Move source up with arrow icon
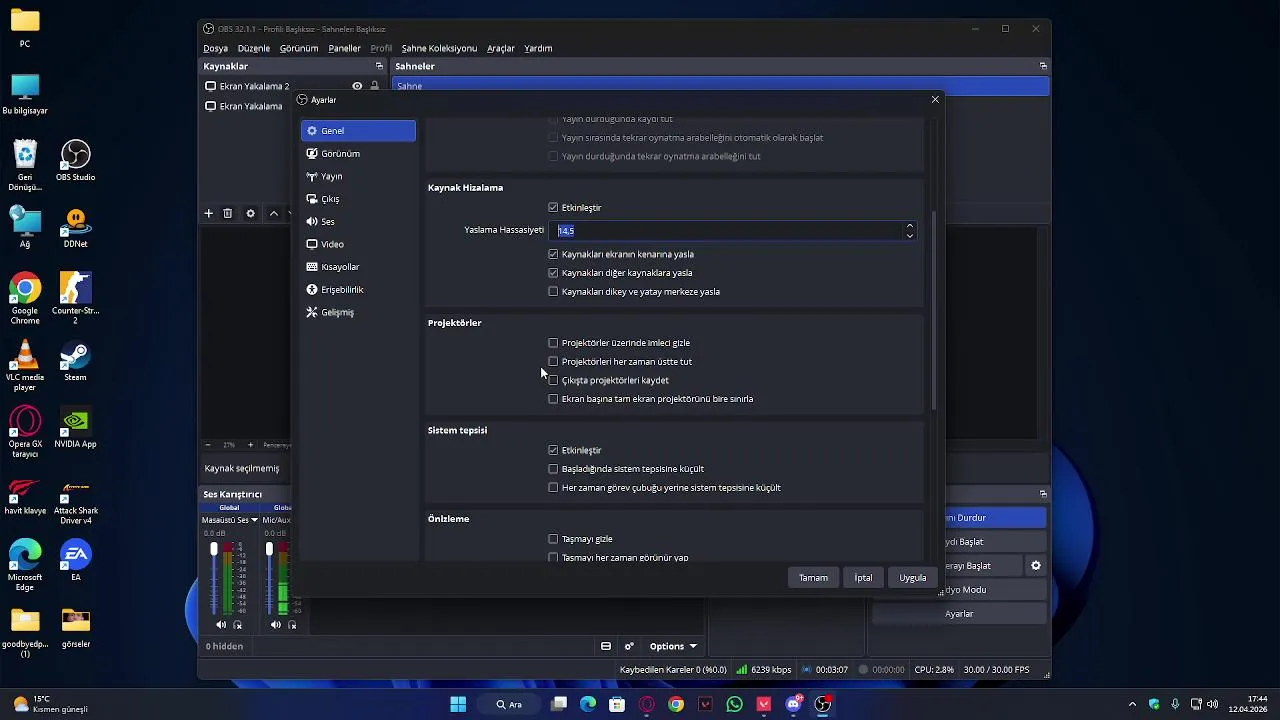The height and width of the screenshot is (720, 1280). point(273,213)
